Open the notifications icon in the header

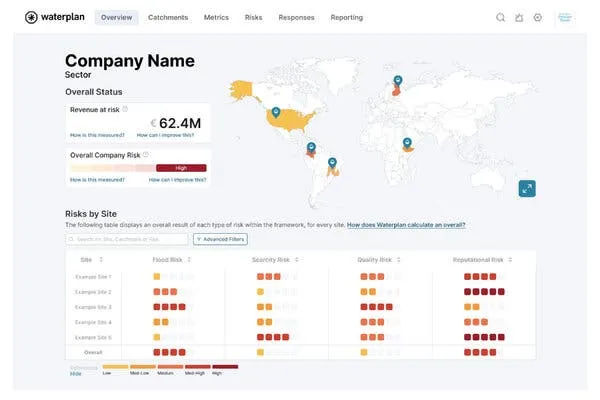519,18
